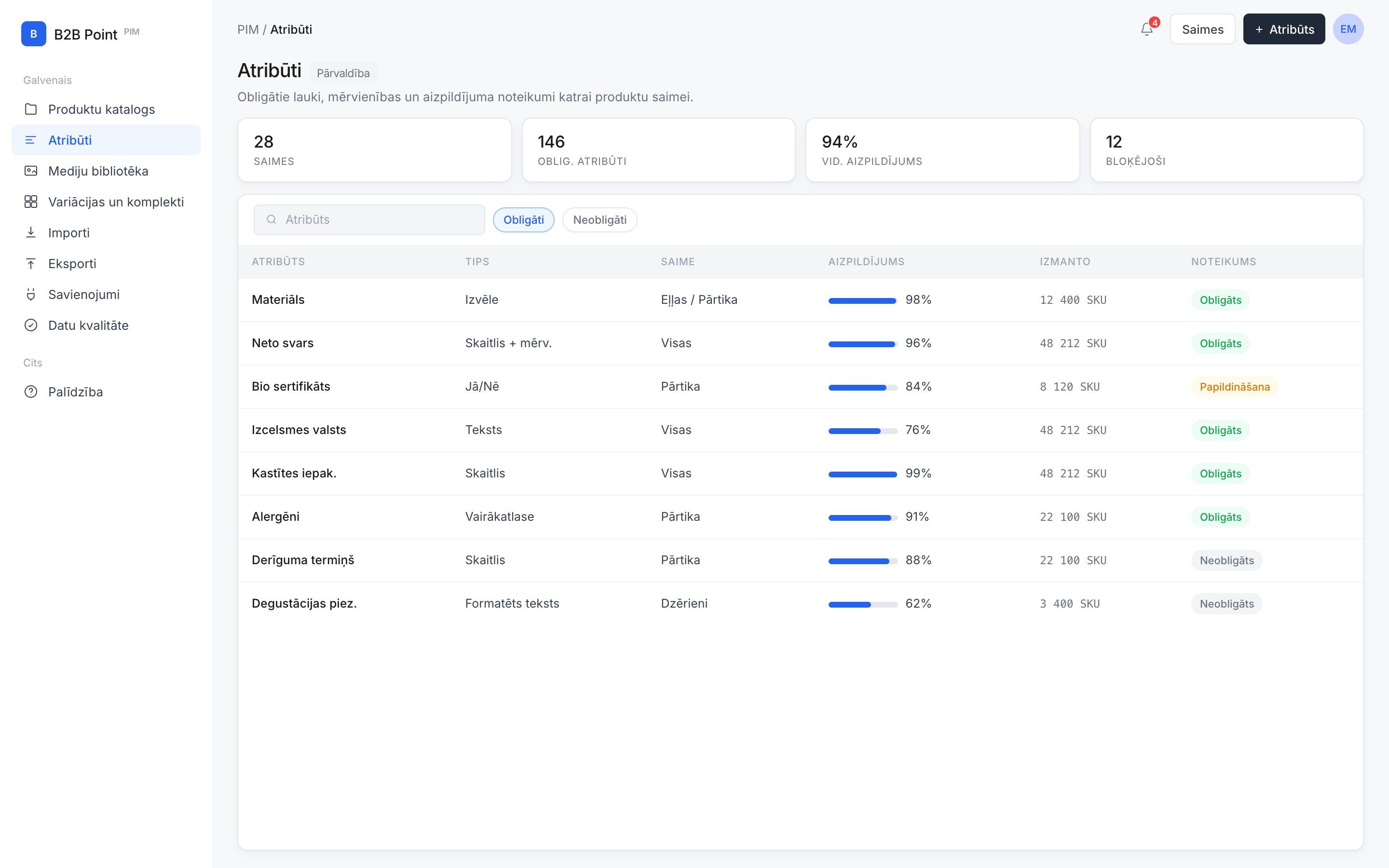This screenshot has width=1389, height=868.
Task: Sort by Atribūts column header
Action: coord(278,262)
